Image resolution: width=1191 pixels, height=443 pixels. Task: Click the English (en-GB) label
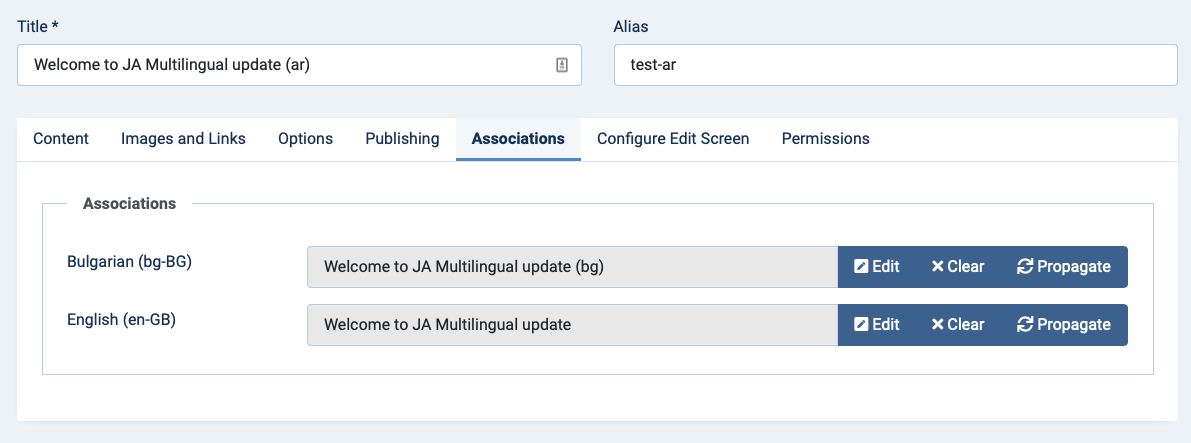click(122, 320)
